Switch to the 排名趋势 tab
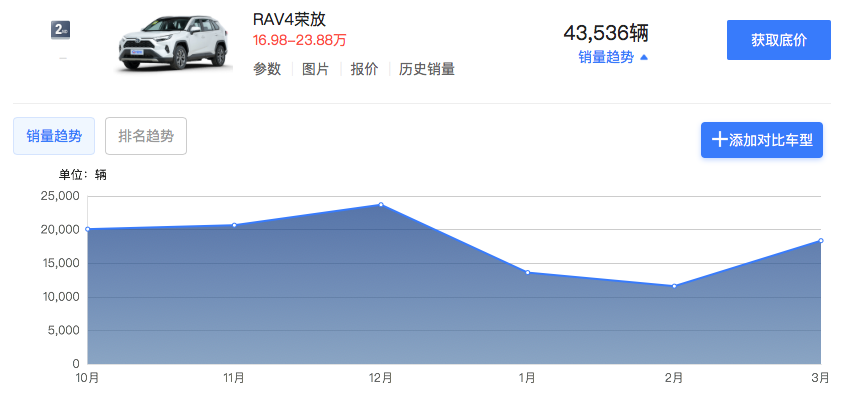Image resolution: width=841 pixels, height=394 pixels. pyautogui.click(x=146, y=136)
